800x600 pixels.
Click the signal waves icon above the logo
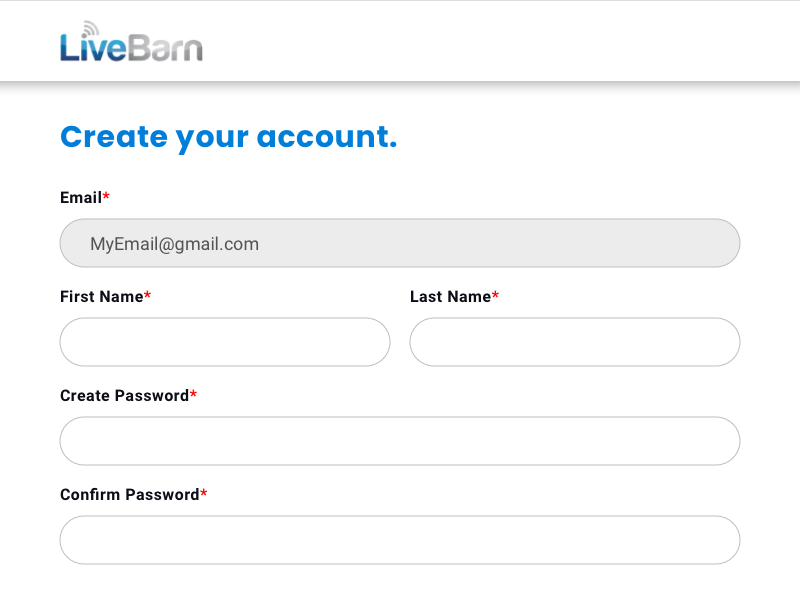click(91, 28)
